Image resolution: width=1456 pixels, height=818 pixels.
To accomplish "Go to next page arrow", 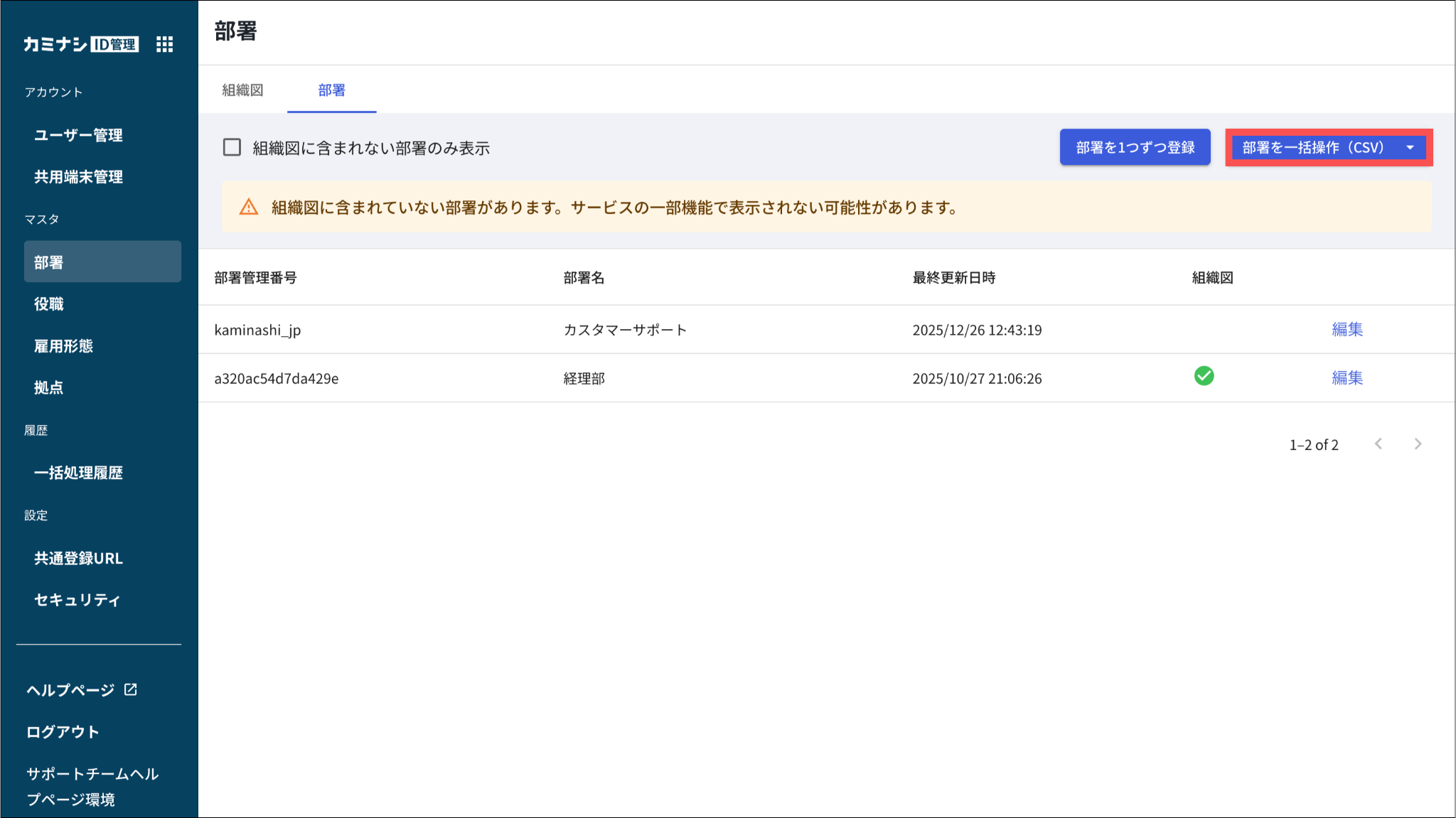I will point(1418,444).
